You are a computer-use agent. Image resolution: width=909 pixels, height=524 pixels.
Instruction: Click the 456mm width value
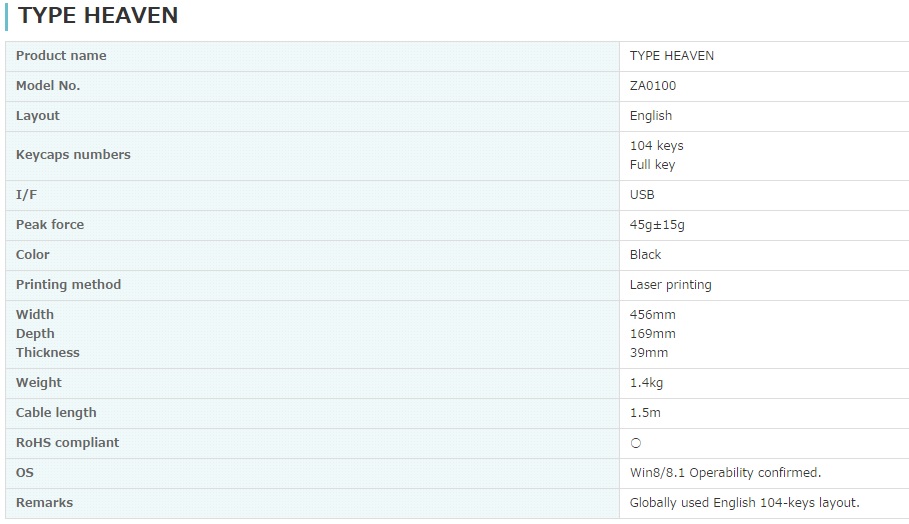pos(653,315)
